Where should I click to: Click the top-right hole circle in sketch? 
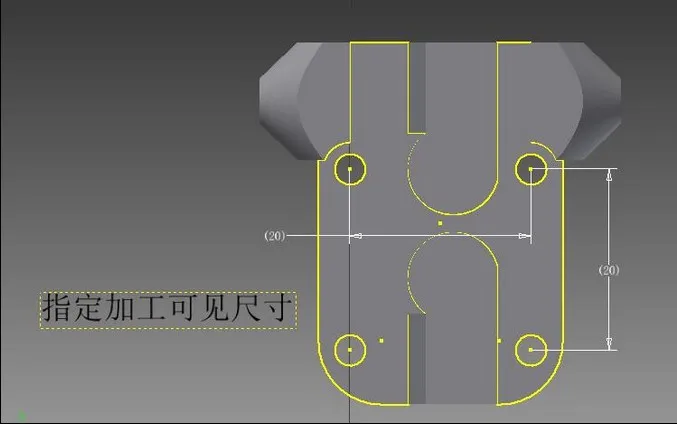click(x=531, y=169)
